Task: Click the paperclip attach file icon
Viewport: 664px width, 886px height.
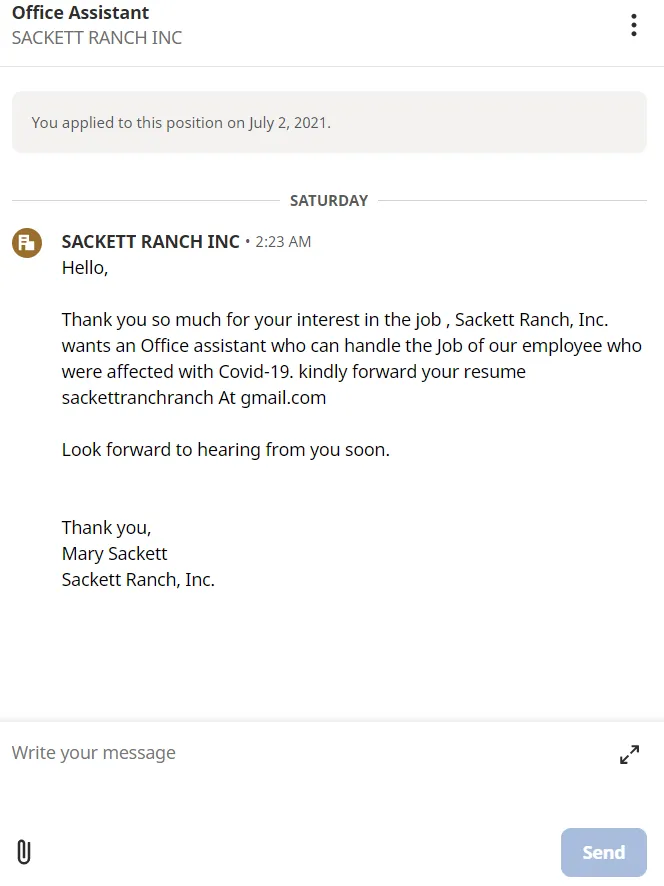Action: click(x=24, y=852)
